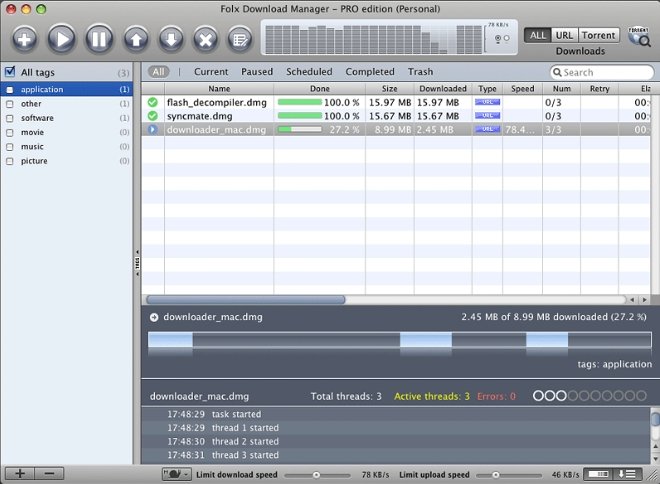
Task: Remove task with the X toolbar icon
Action: click(205, 40)
